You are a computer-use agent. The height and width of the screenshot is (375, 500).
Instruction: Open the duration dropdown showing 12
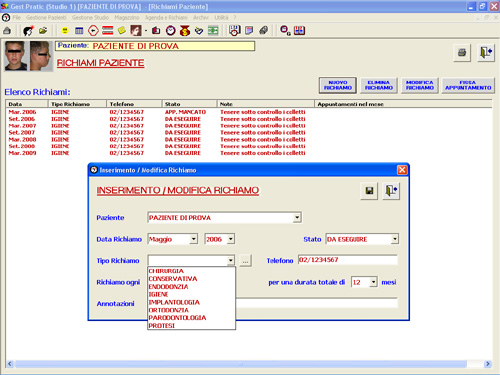pyautogui.click(x=373, y=282)
